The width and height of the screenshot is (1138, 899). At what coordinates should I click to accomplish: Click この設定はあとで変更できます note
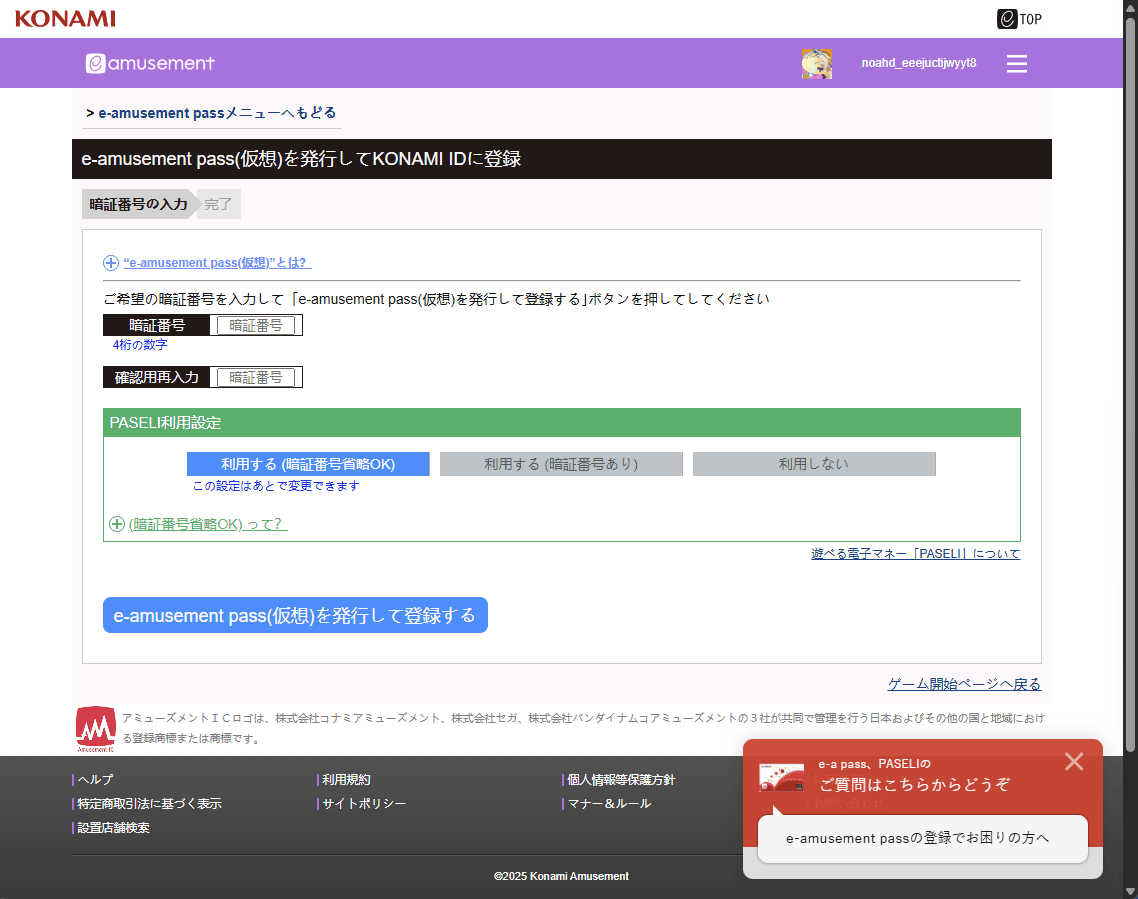click(276, 485)
